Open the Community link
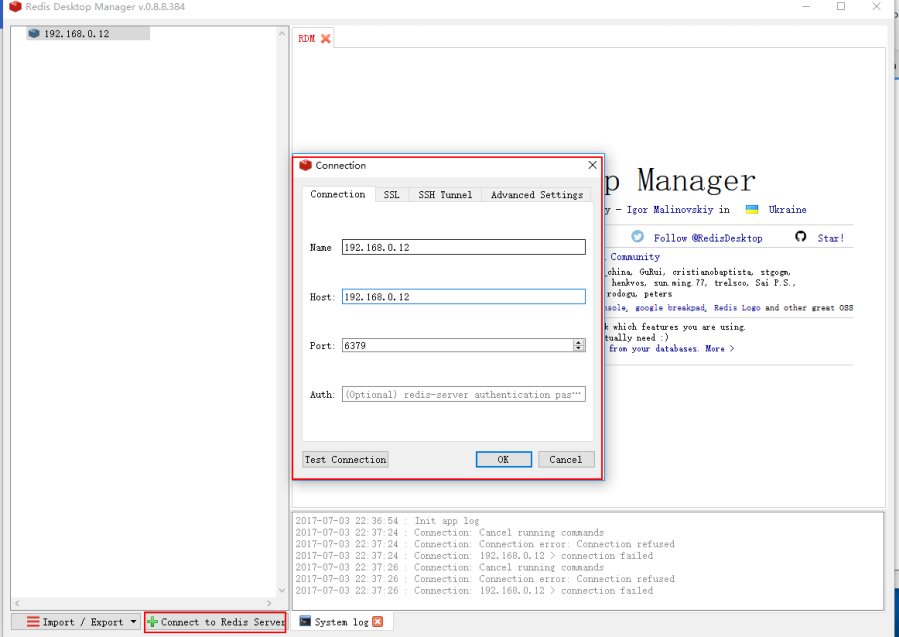 click(635, 257)
